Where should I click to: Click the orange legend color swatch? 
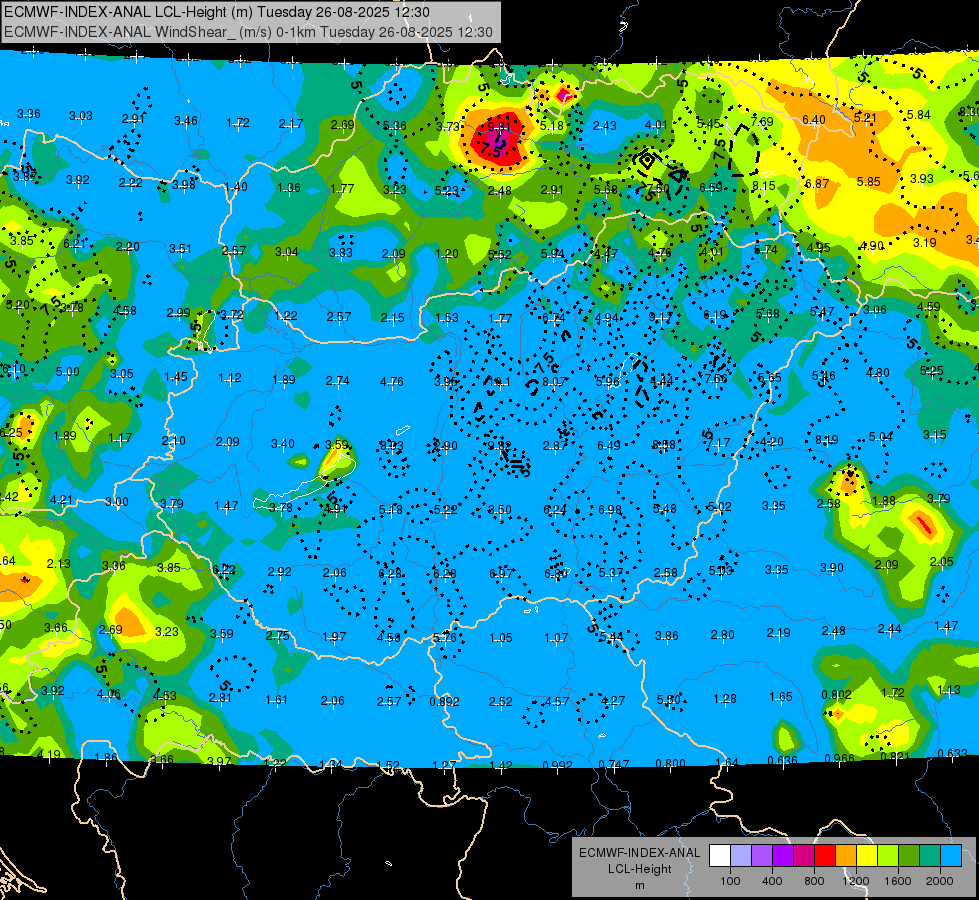click(x=846, y=856)
